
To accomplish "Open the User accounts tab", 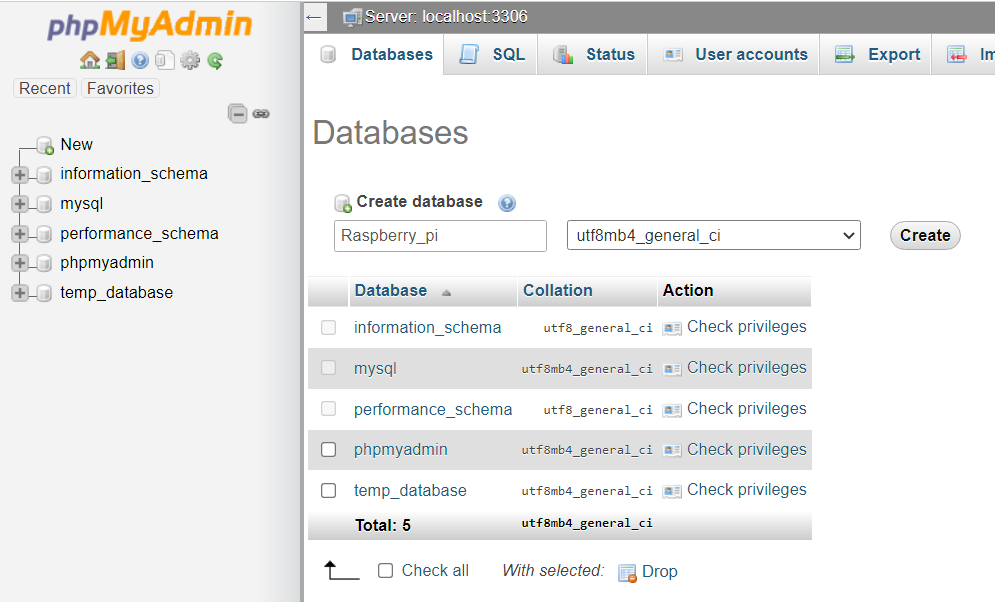I will tap(735, 55).
